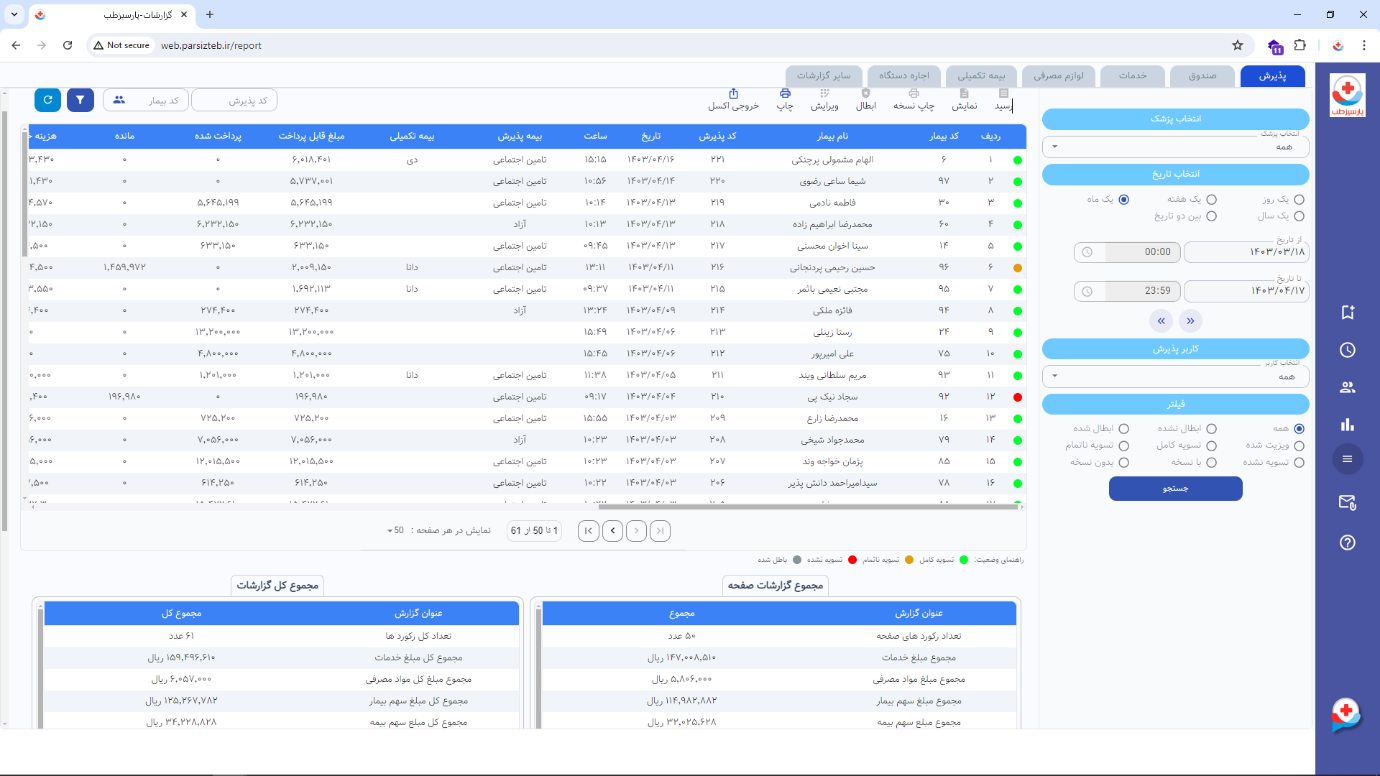Go to last page of table pagination
1380x776 pixels.
tap(588, 531)
